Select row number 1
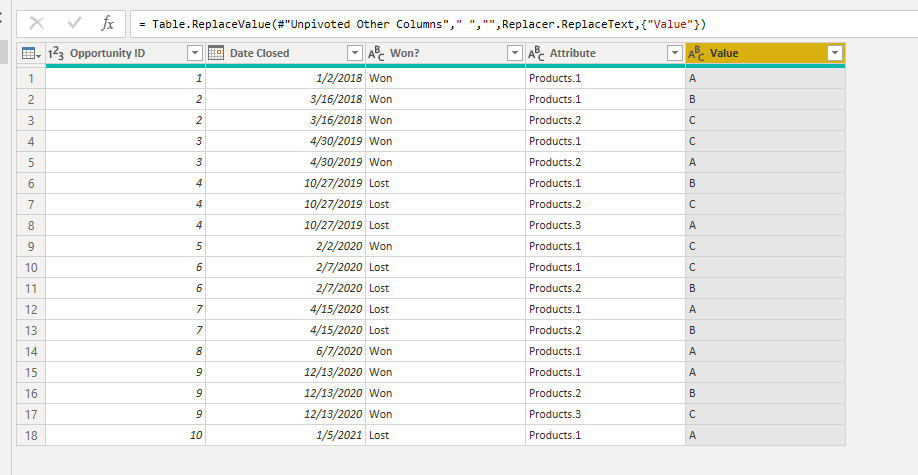 (x=31, y=78)
